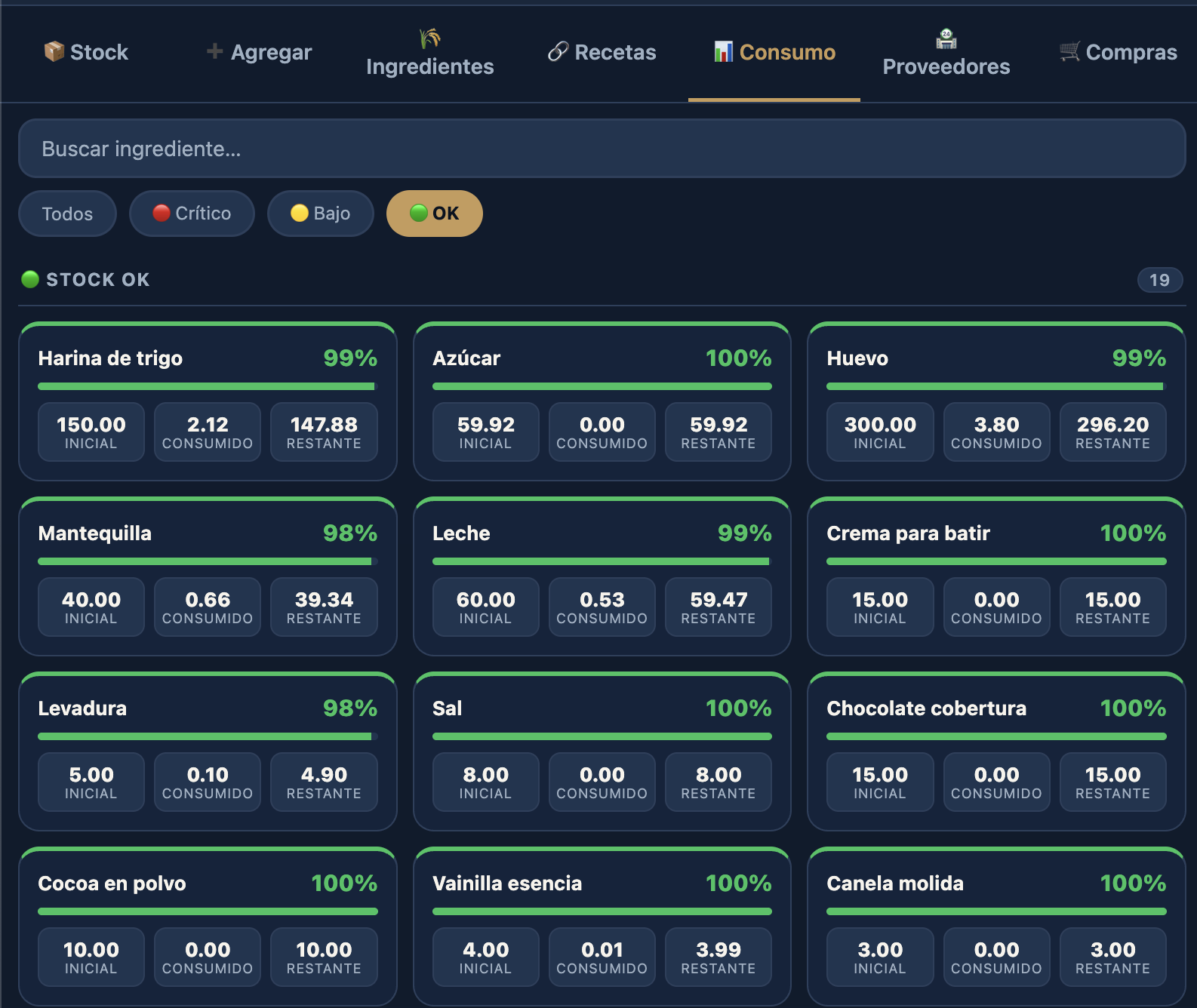Toggle the OK filter chip
The height and width of the screenshot is (1008, 1197).
click(x=435, y=214)
